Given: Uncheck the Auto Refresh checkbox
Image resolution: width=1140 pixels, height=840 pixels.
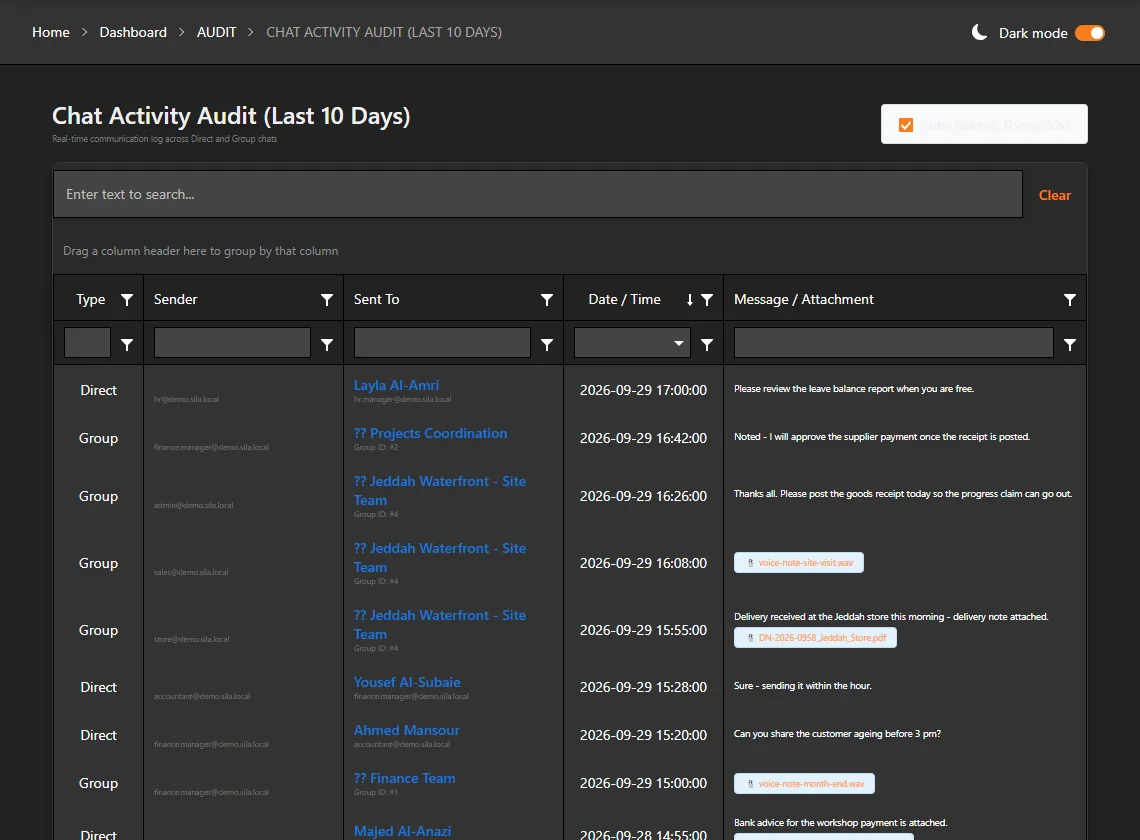Looking at the screenshot, I should (906, 125).
